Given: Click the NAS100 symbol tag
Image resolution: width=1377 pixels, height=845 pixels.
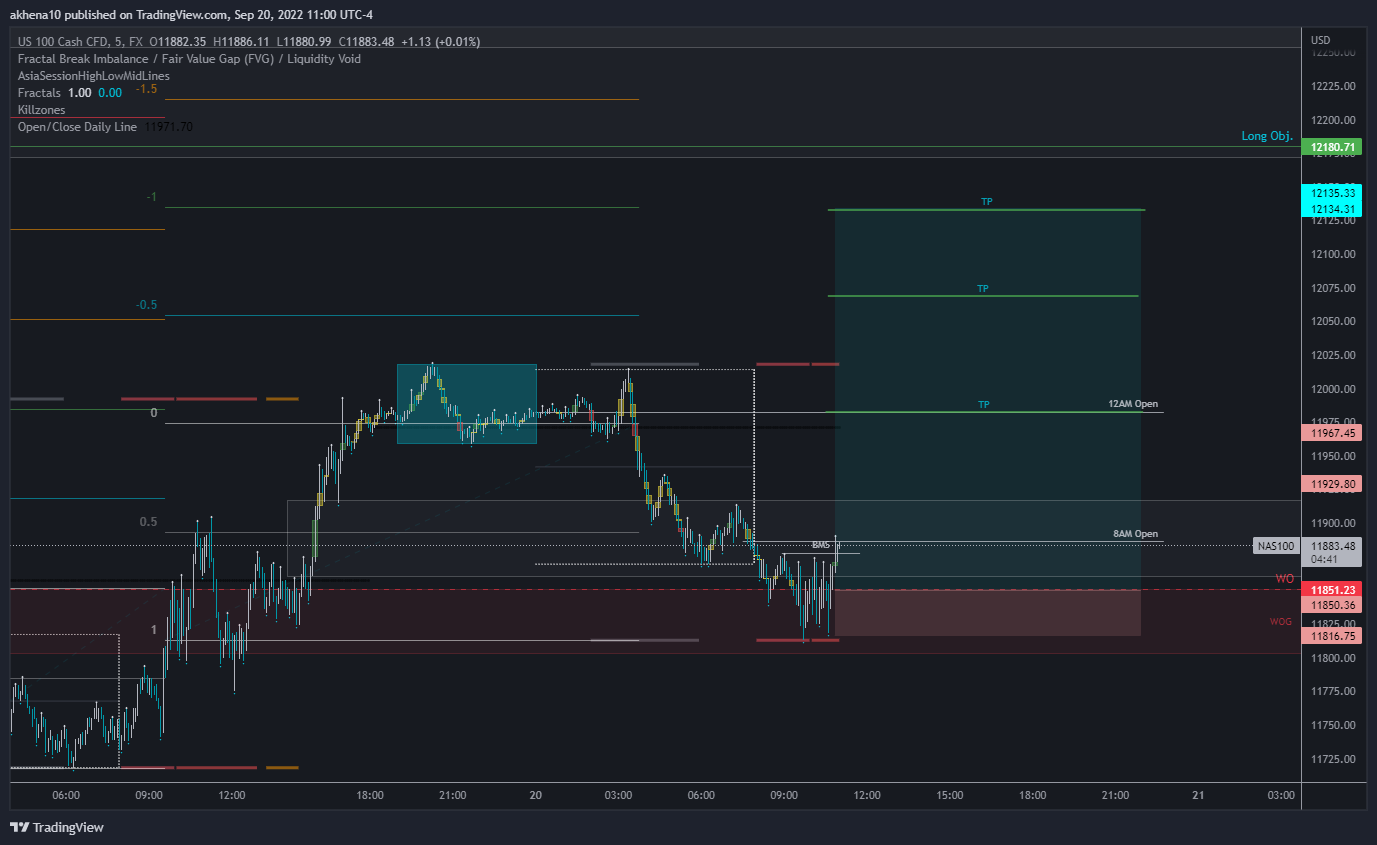Looking at the screenshot, I should 1276,546.
